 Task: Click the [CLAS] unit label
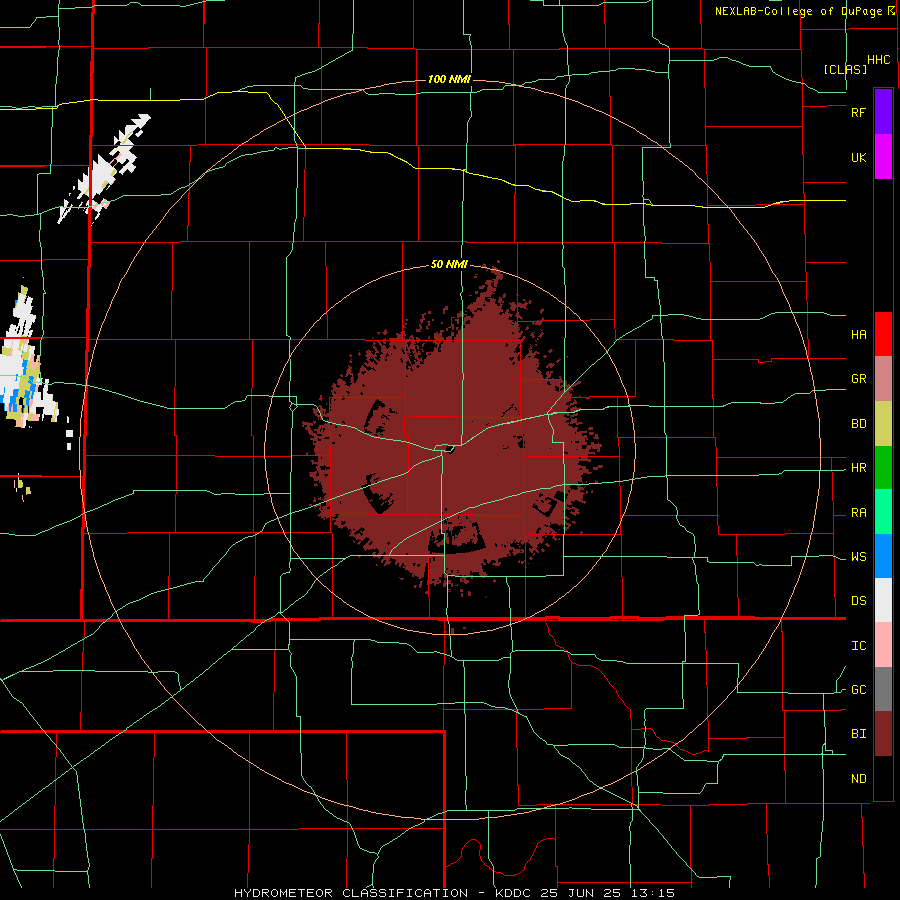click(845, 69)
